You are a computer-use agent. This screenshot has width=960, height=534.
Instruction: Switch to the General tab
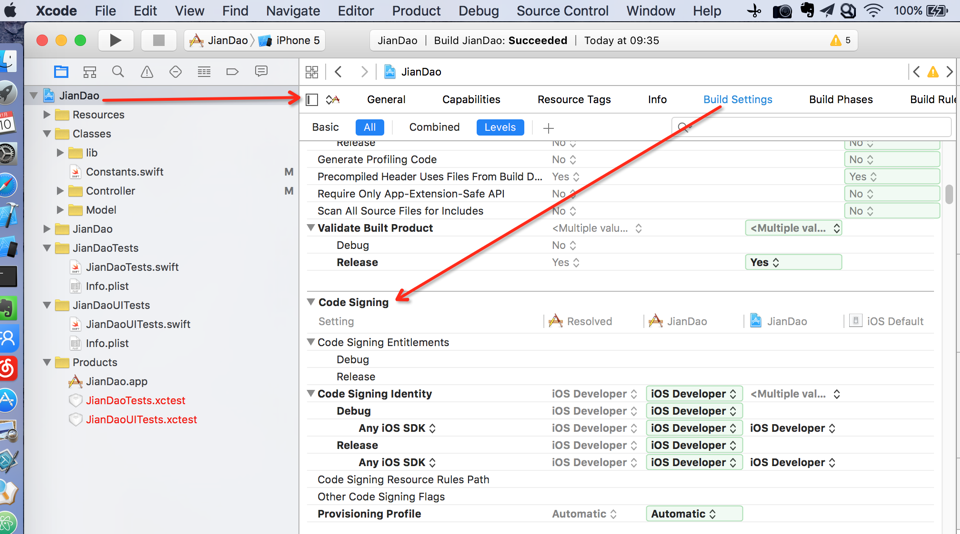386,99
